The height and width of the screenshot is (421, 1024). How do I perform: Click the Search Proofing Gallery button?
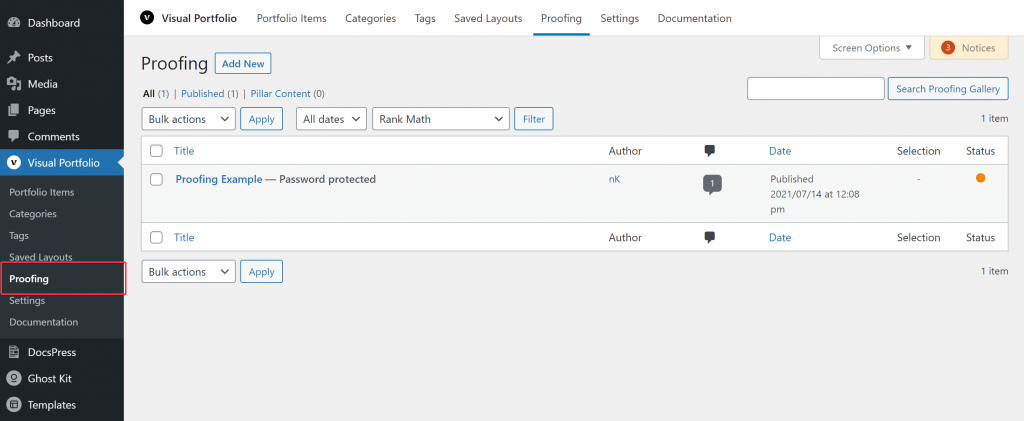[948, 89]
